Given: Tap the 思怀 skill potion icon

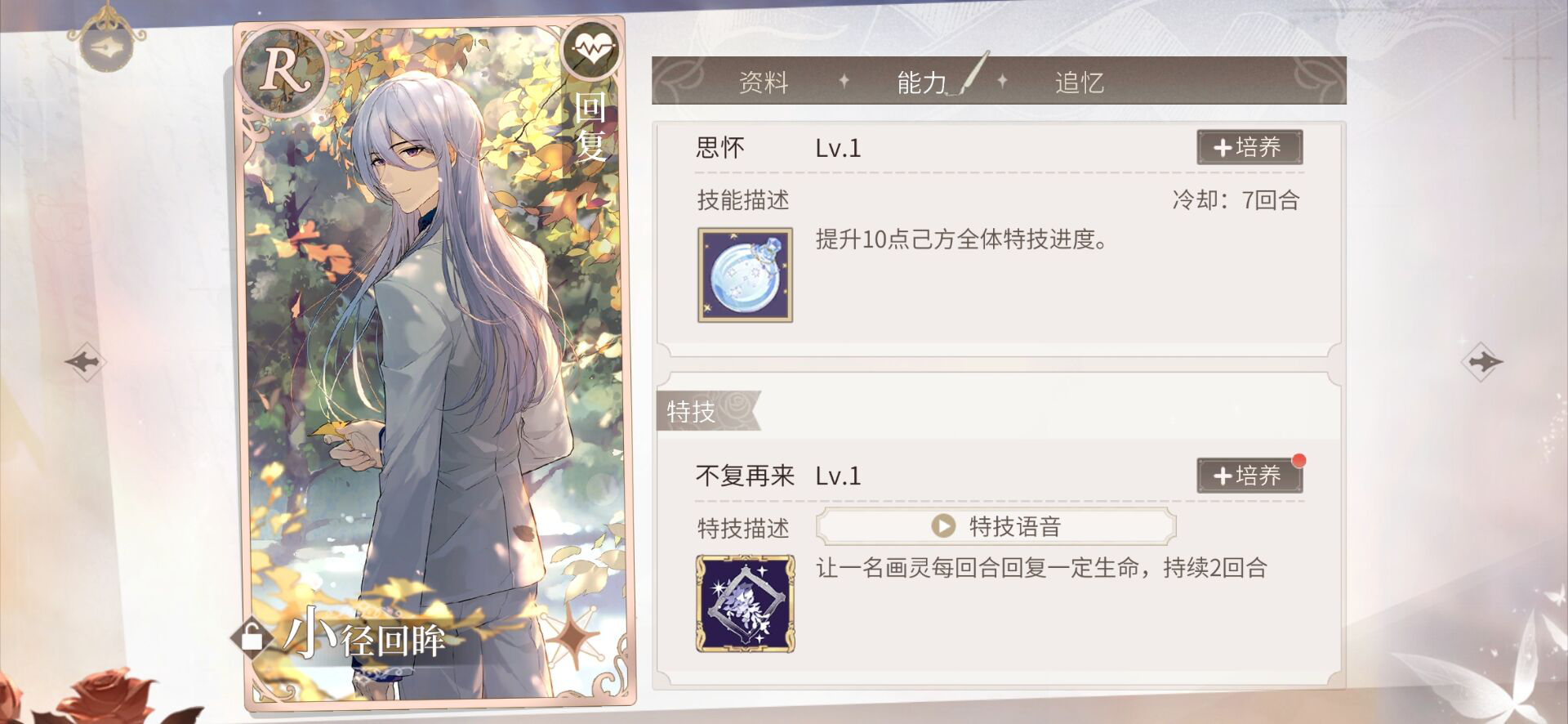Looking at the screenshot, I should (x=745, y=275).
